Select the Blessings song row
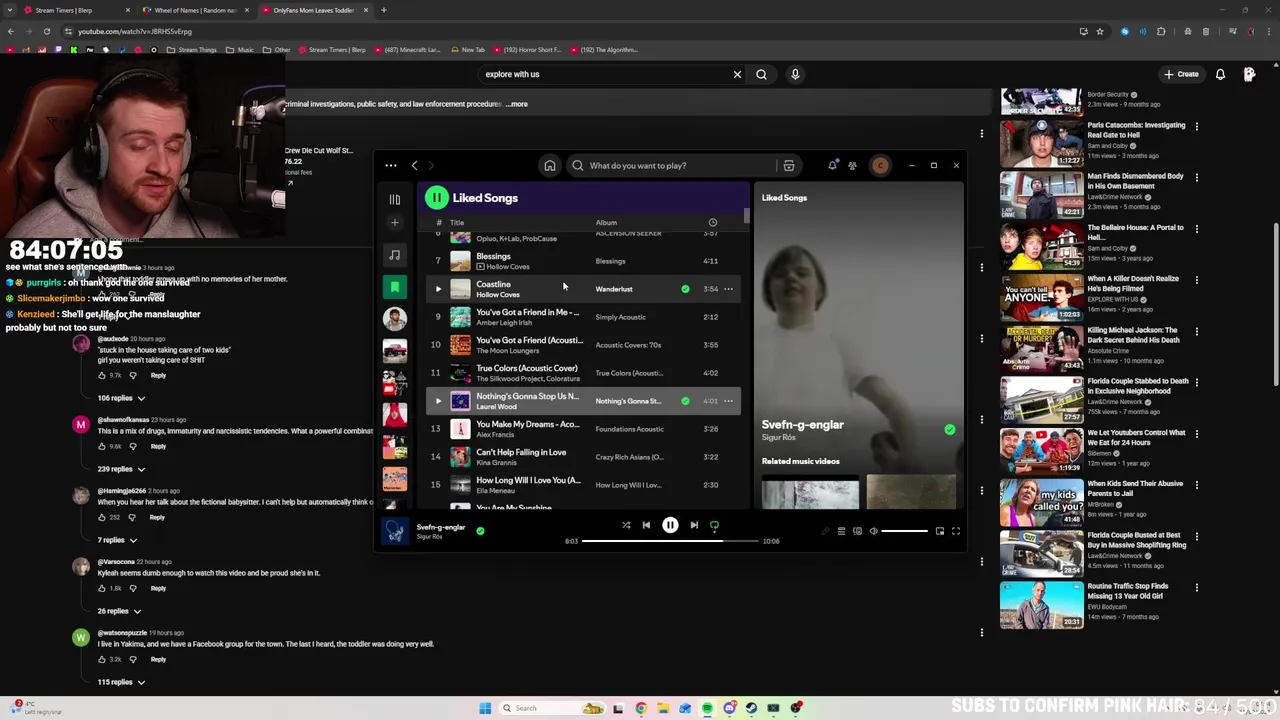 (584, 261)
